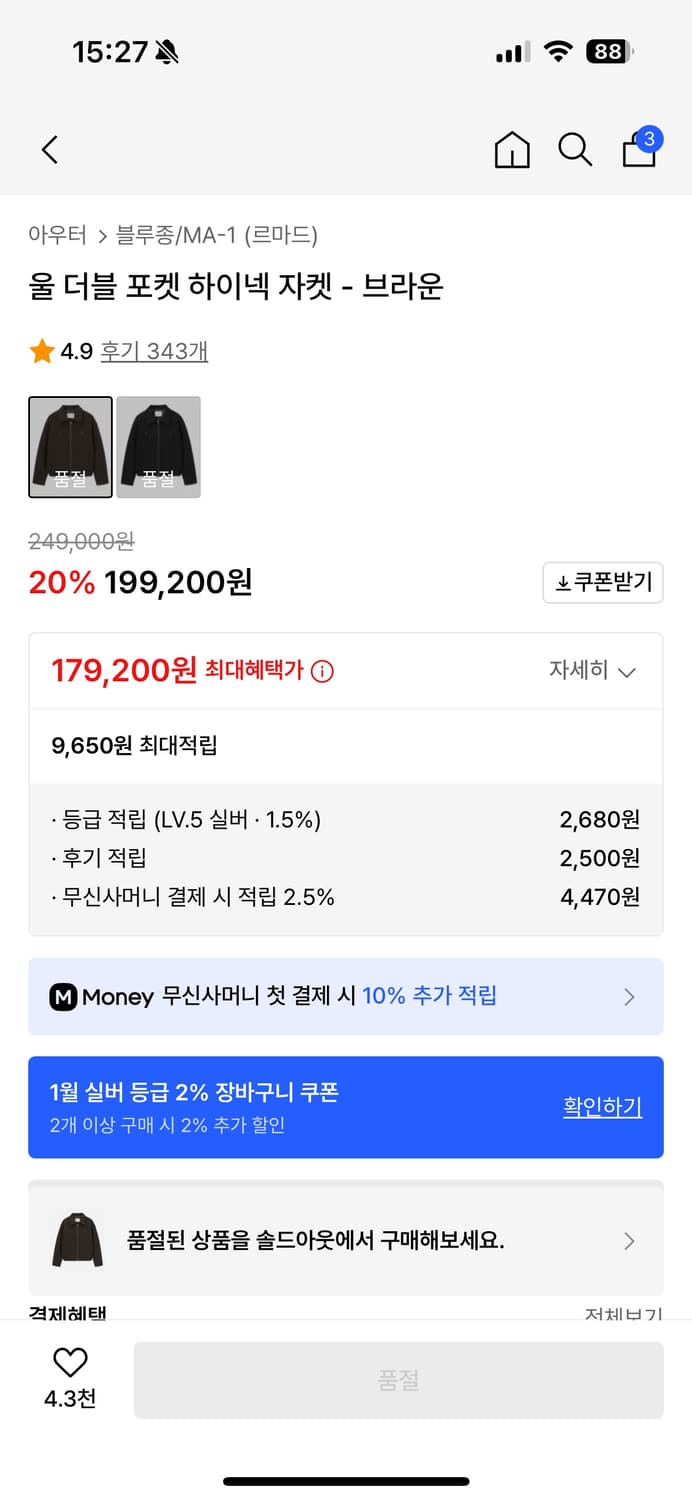Expand the 솔드아웃 resale section chevron
Viewport: 692px width, 1500px height.
629,1241
